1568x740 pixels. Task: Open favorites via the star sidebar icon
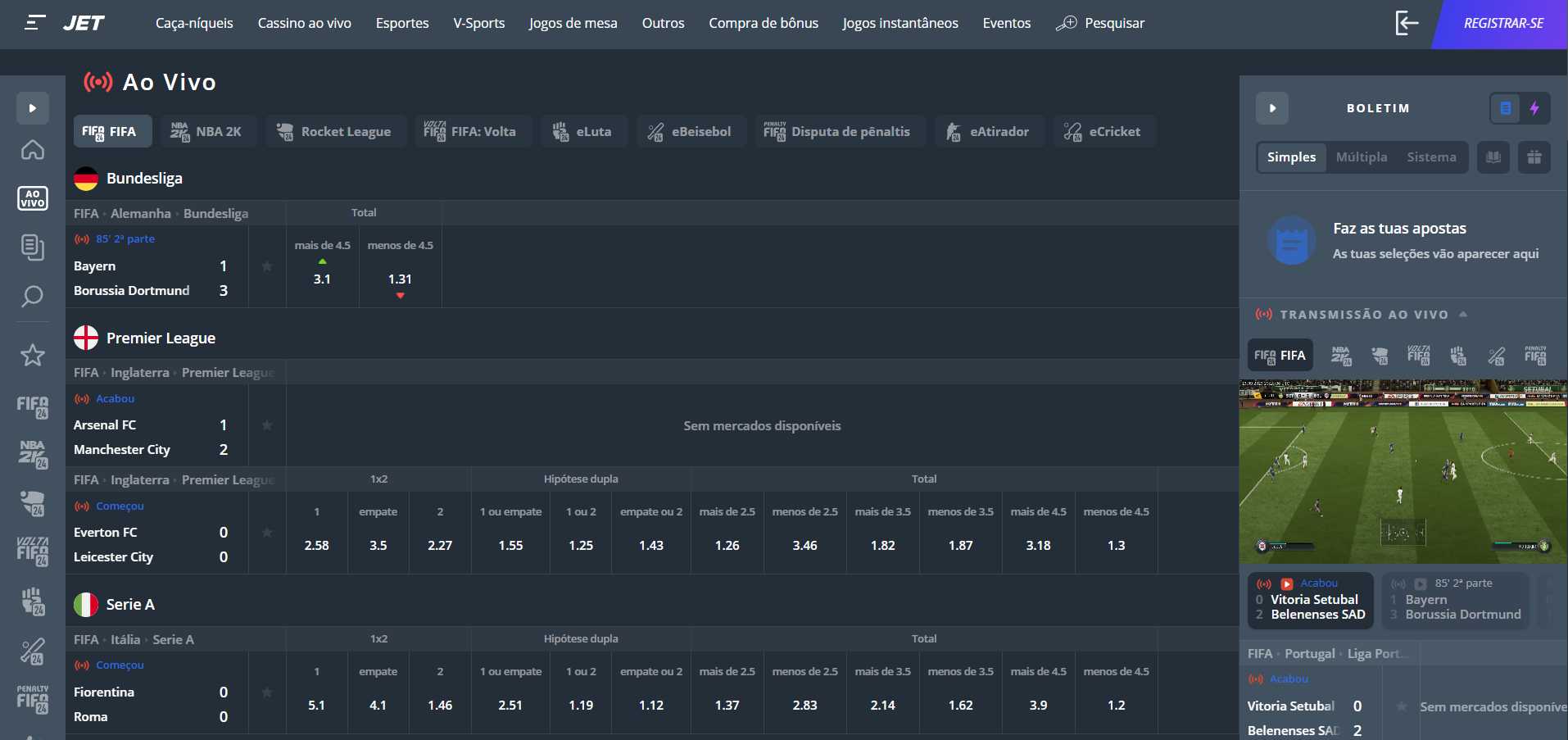tap(32, 356)
